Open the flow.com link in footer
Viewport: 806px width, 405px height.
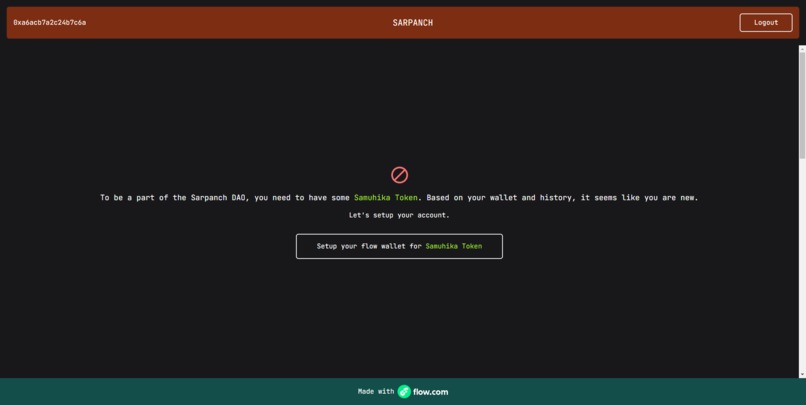pyautogui.click(x=430, y=392)
